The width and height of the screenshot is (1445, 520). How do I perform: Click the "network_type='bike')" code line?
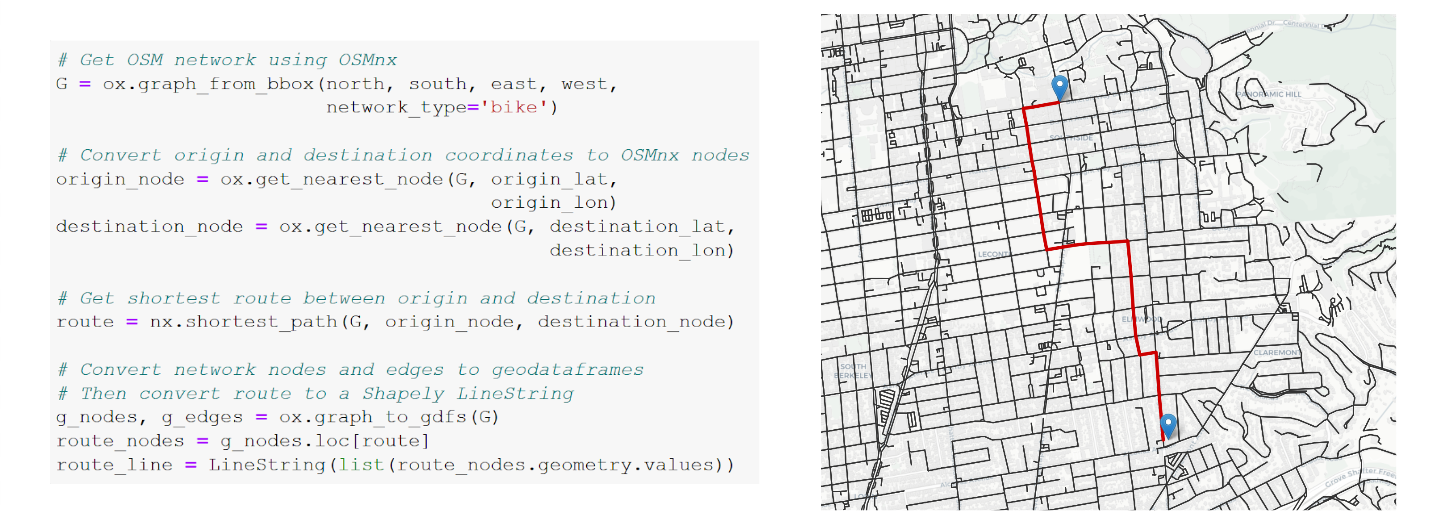(x=441, y=107)
